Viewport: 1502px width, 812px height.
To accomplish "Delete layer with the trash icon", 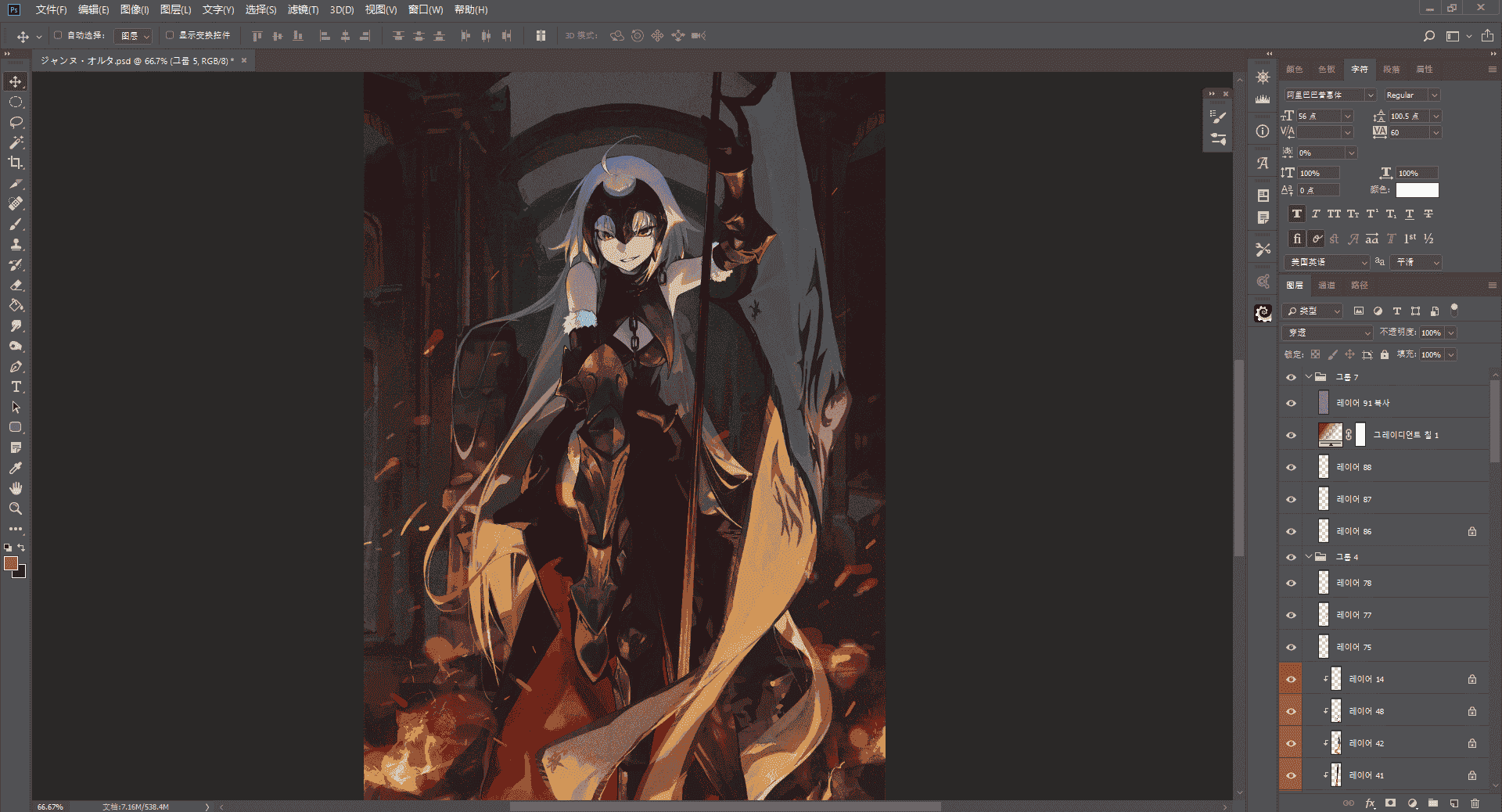I will point(1475,803).
